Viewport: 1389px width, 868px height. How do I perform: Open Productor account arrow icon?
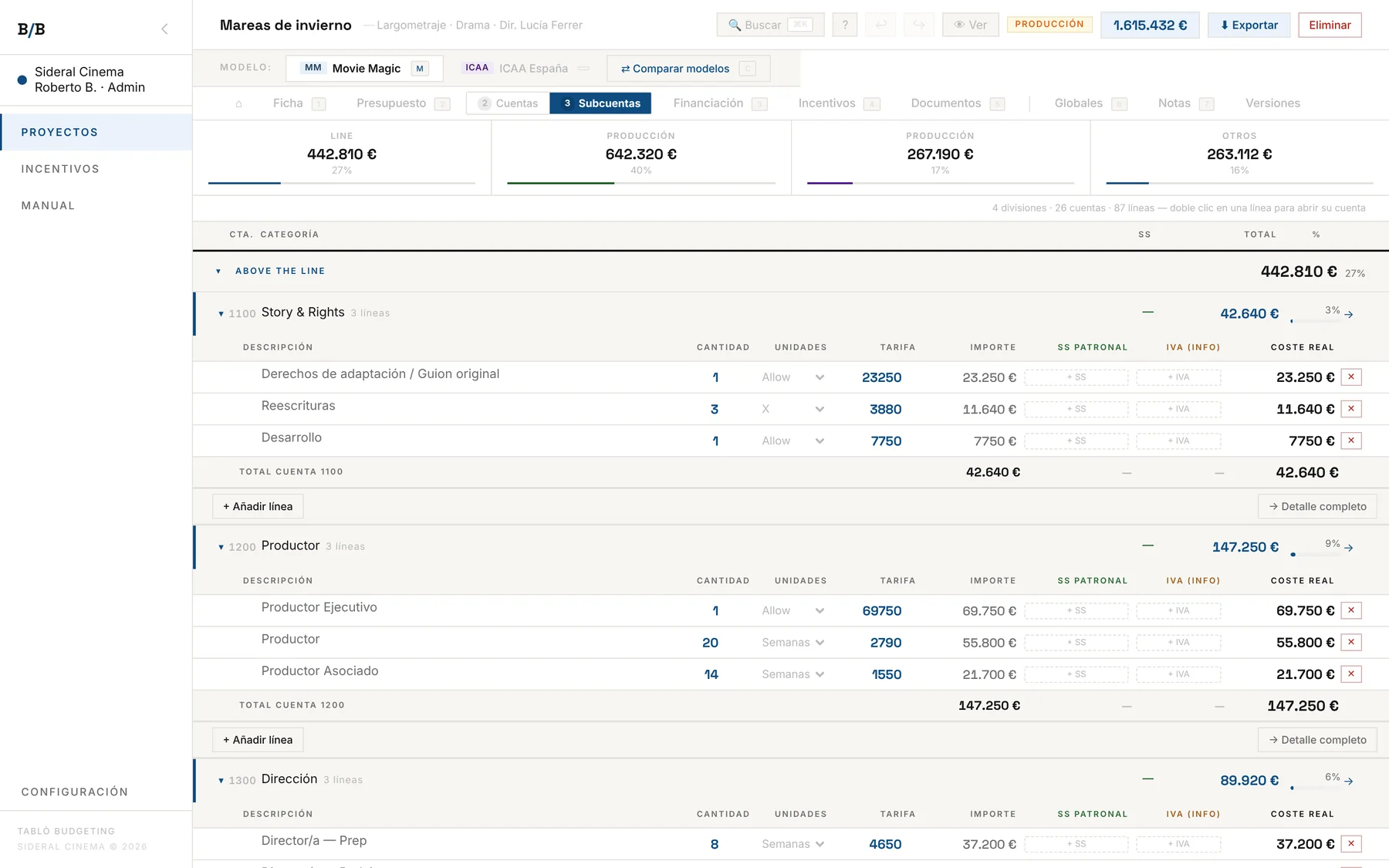(1349, 548)
